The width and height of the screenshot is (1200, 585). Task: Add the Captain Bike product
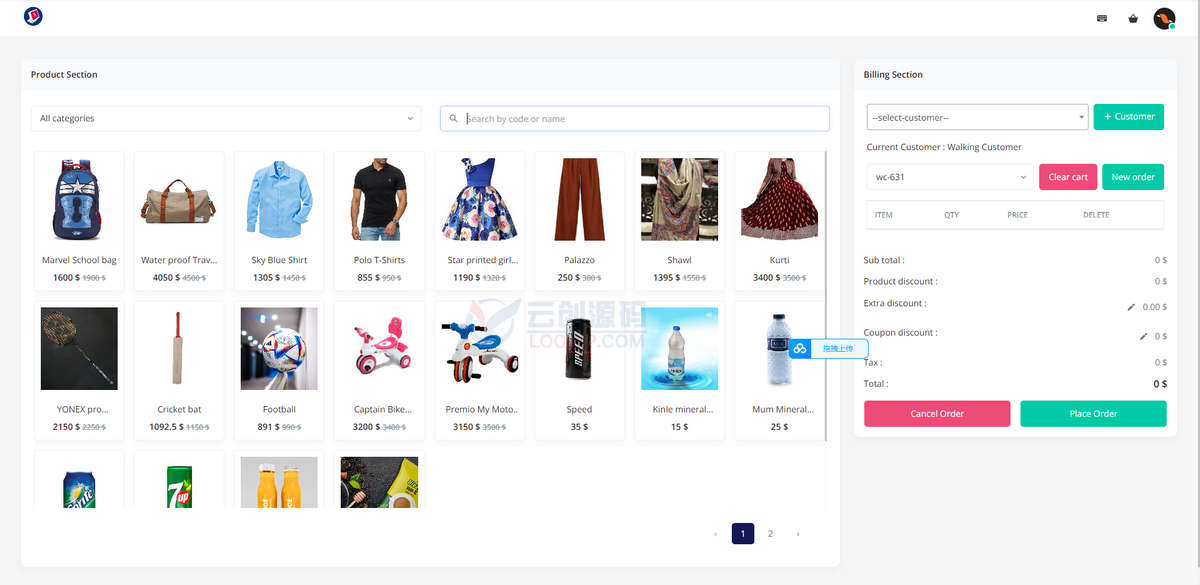tap(379, 370)
